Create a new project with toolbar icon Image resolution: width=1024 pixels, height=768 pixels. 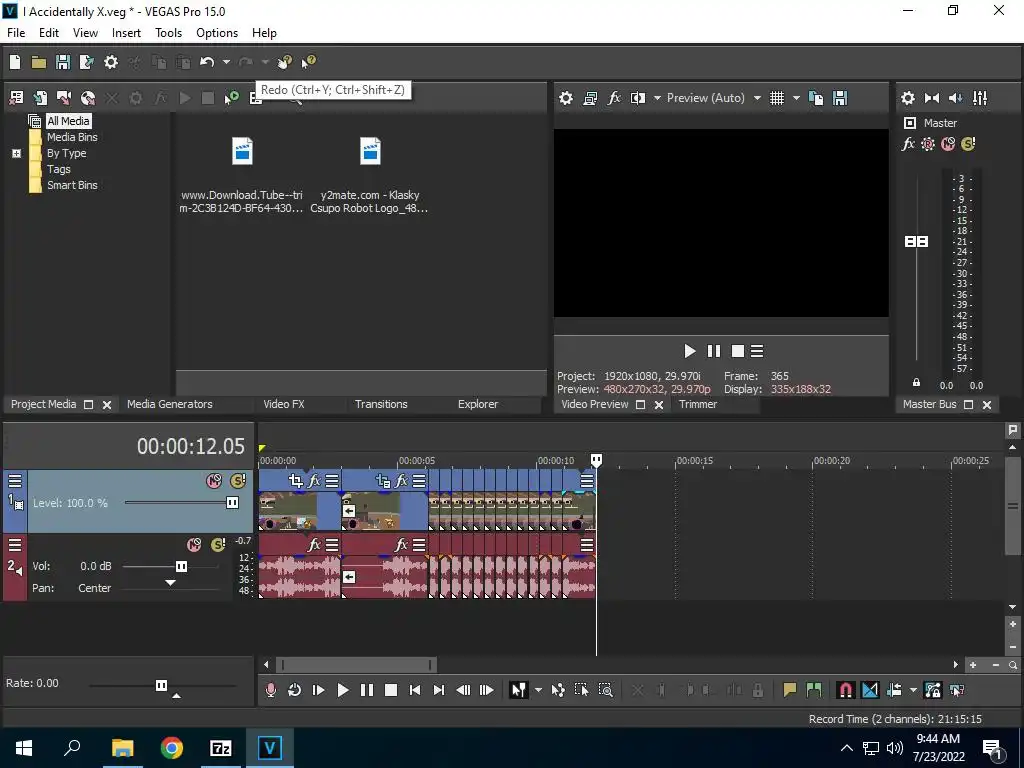pyautogui.click(x=15, y=62)
